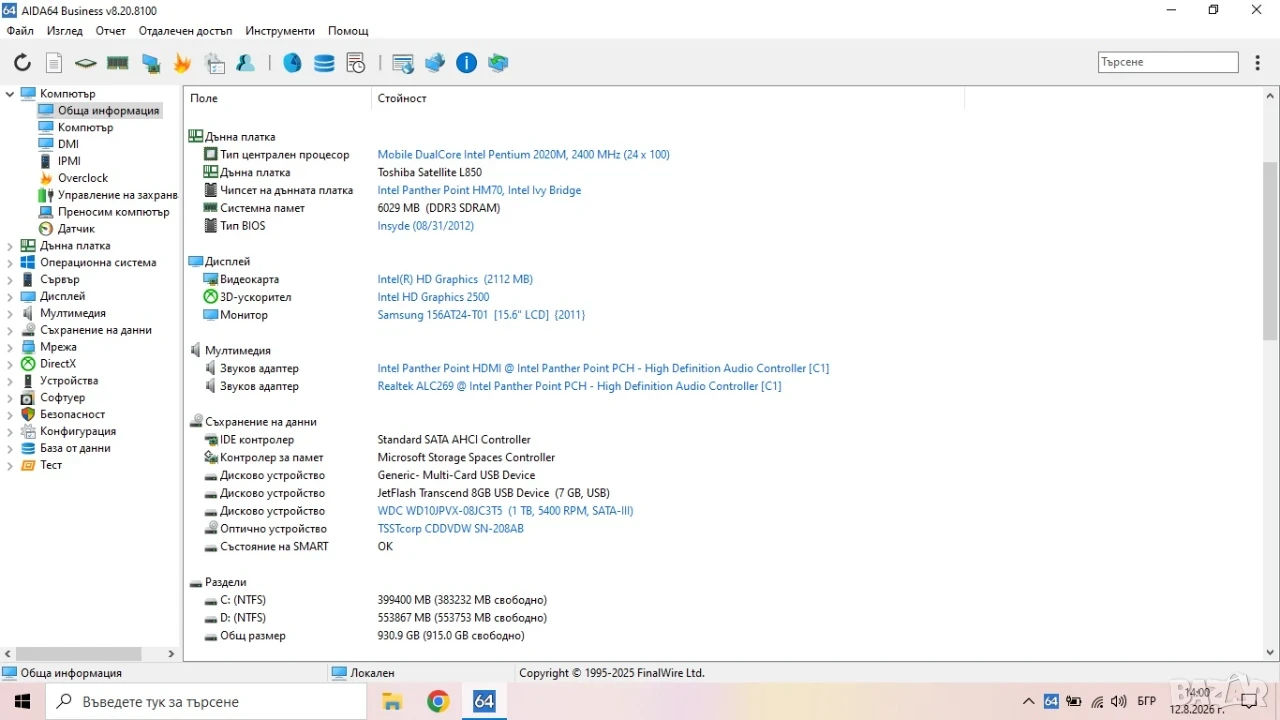
Task: Open the Mobile DualCore Intel Pentium 2020M link
Action: 523,155
